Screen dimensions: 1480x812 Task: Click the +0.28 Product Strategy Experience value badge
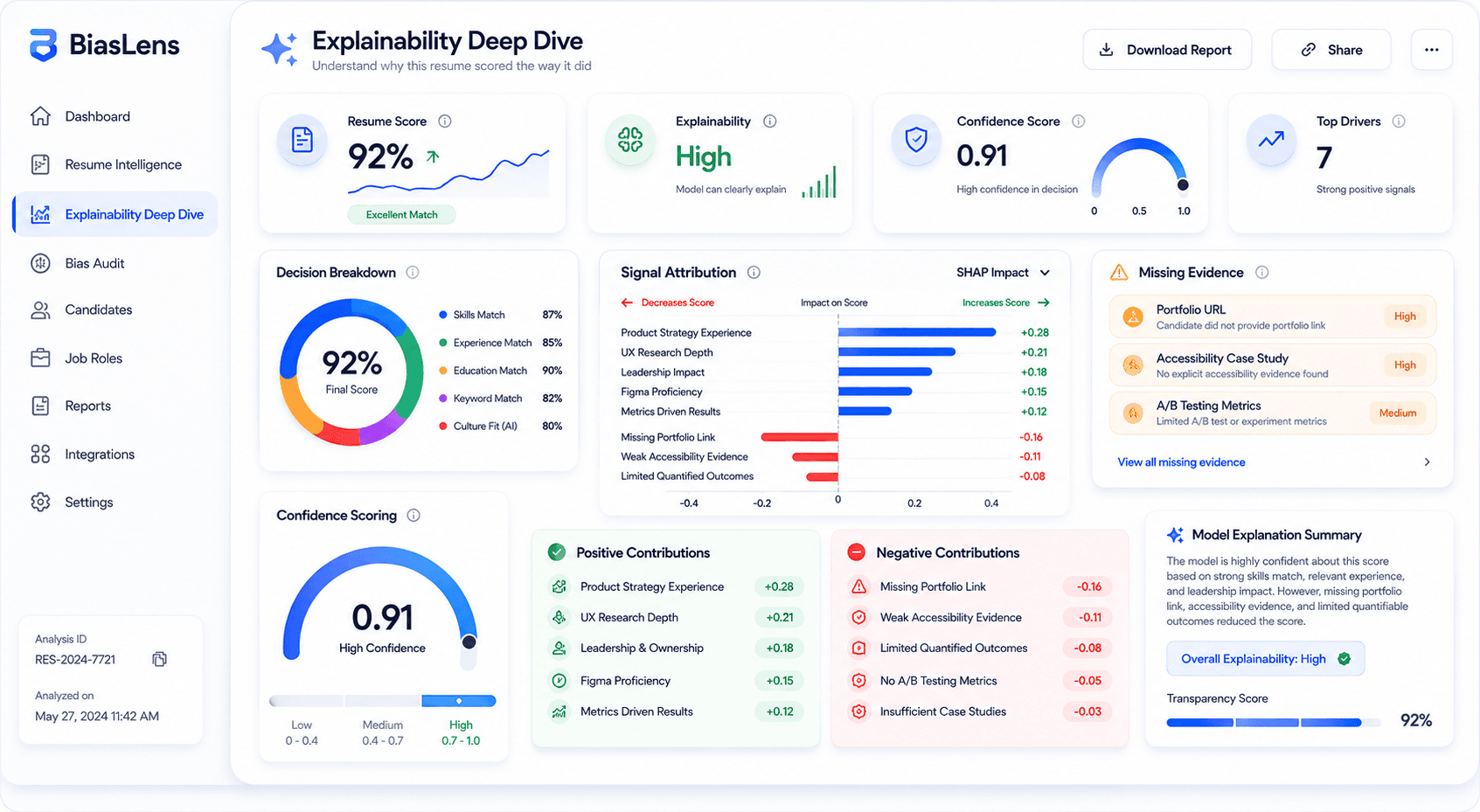[779, 586]
